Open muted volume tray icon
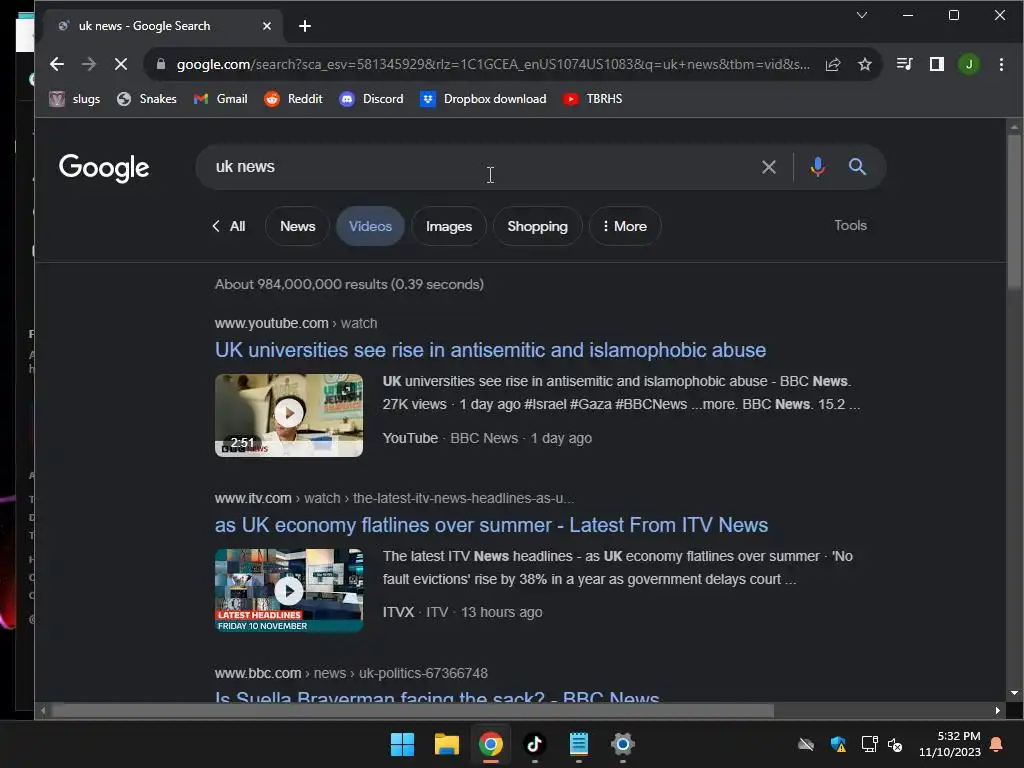The image size is (1024, 768). pos(895,744)
